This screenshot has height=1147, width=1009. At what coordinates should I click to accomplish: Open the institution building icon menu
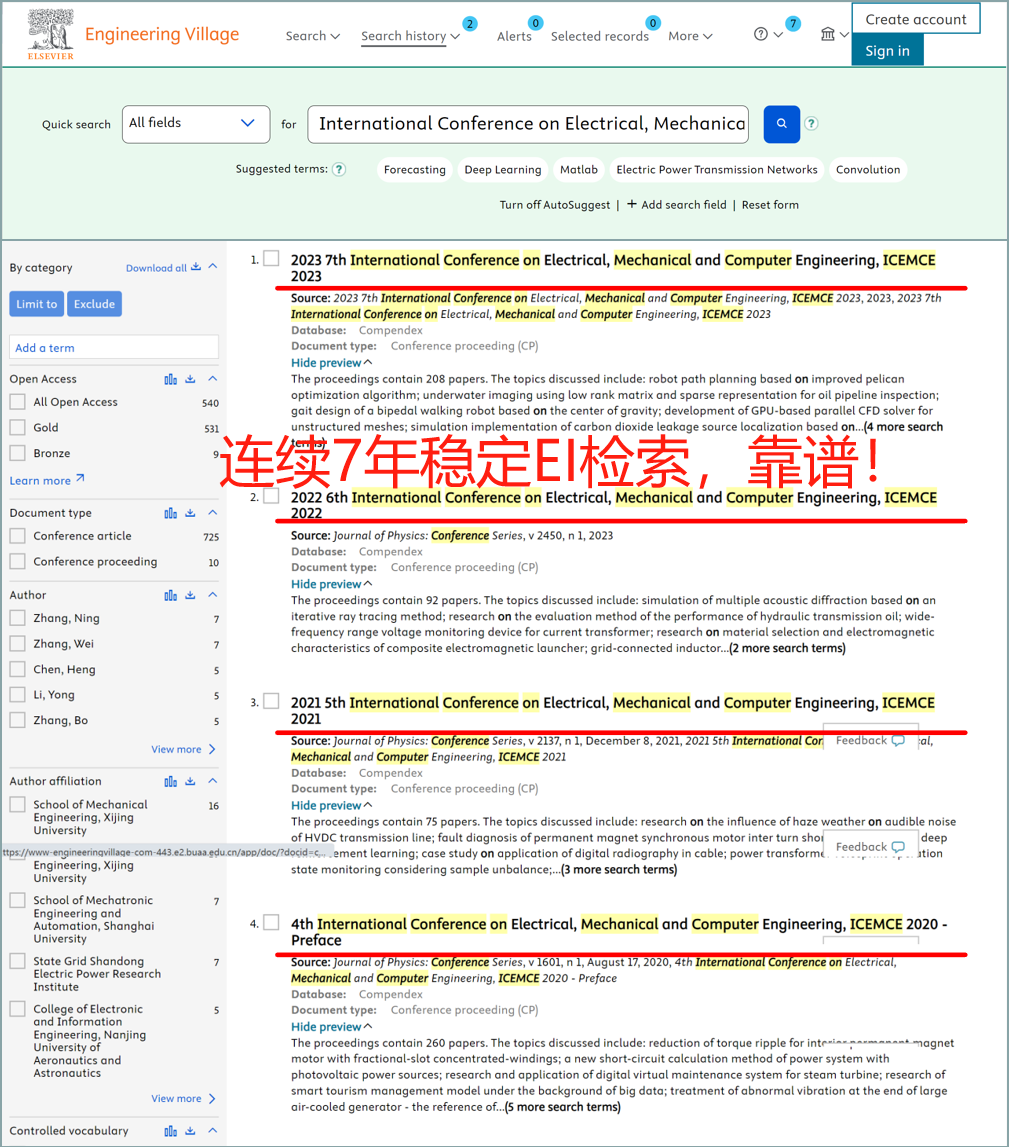[x=833, y=34]
